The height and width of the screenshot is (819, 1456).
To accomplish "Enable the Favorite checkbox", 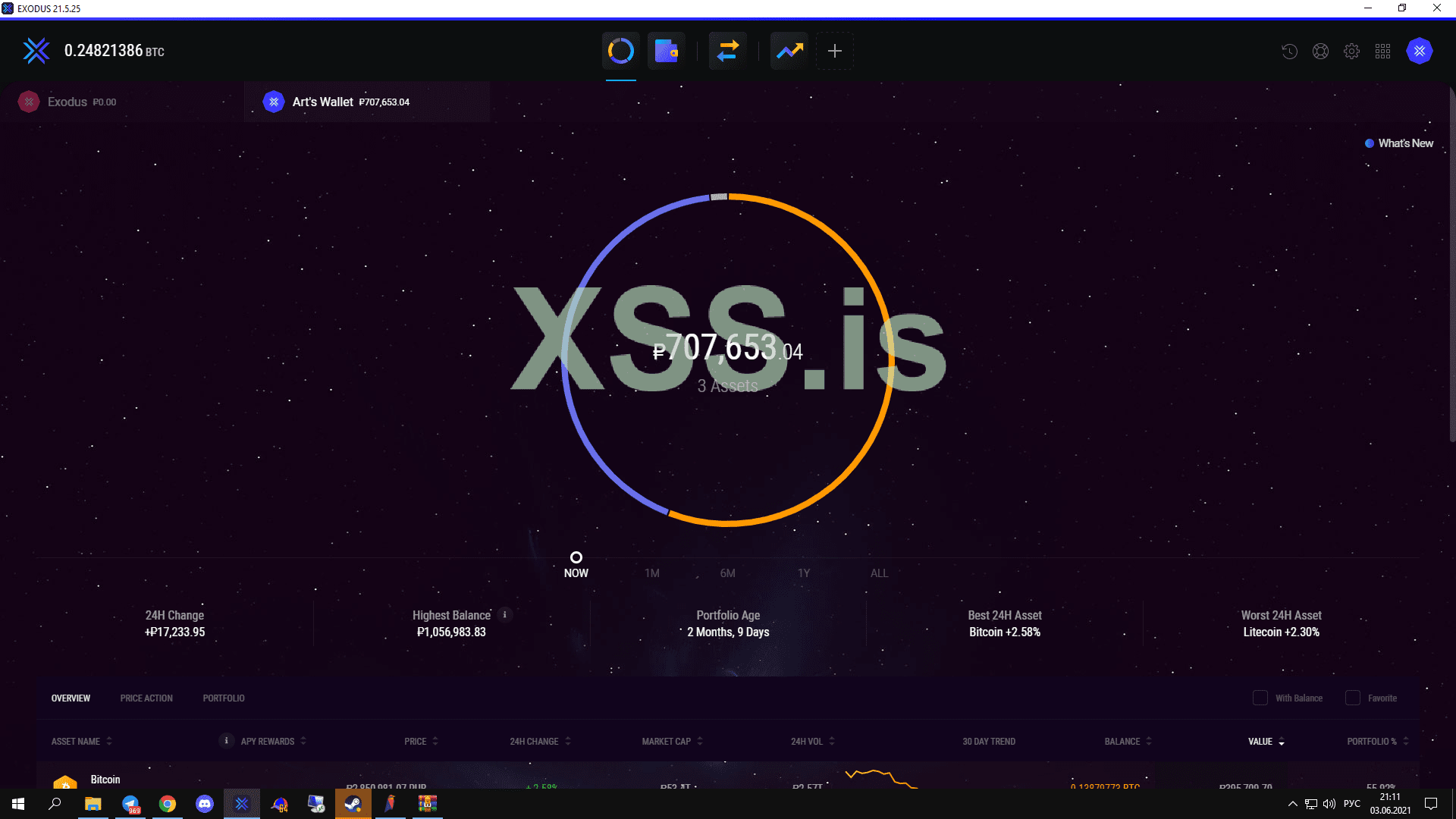I will tap(1352, 698).
